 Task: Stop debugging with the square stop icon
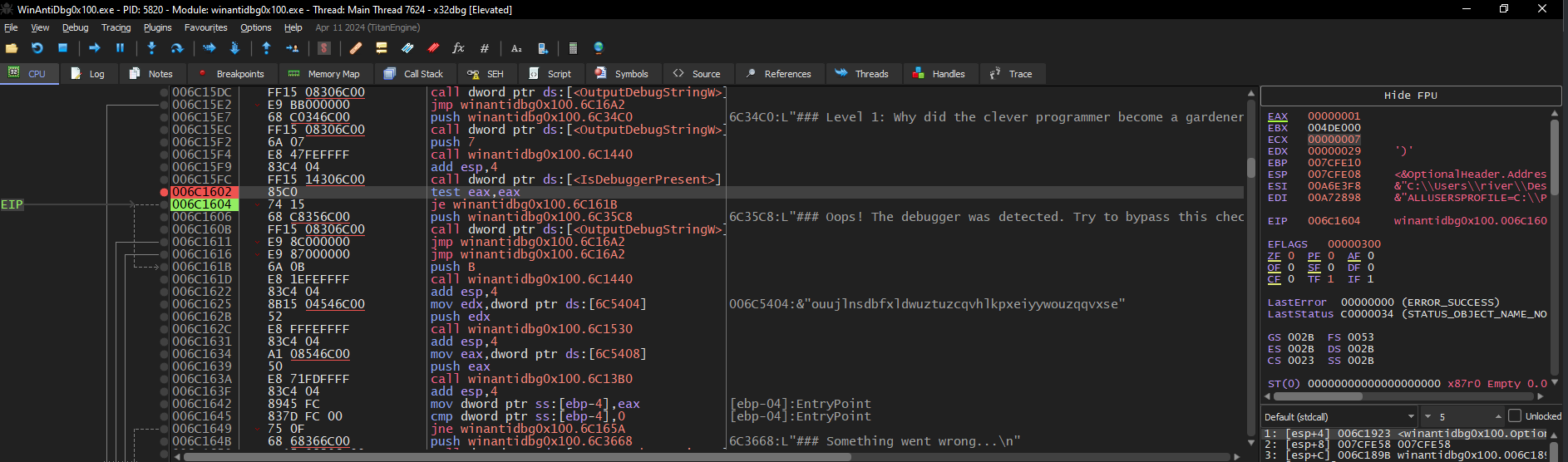click(62, 48)
